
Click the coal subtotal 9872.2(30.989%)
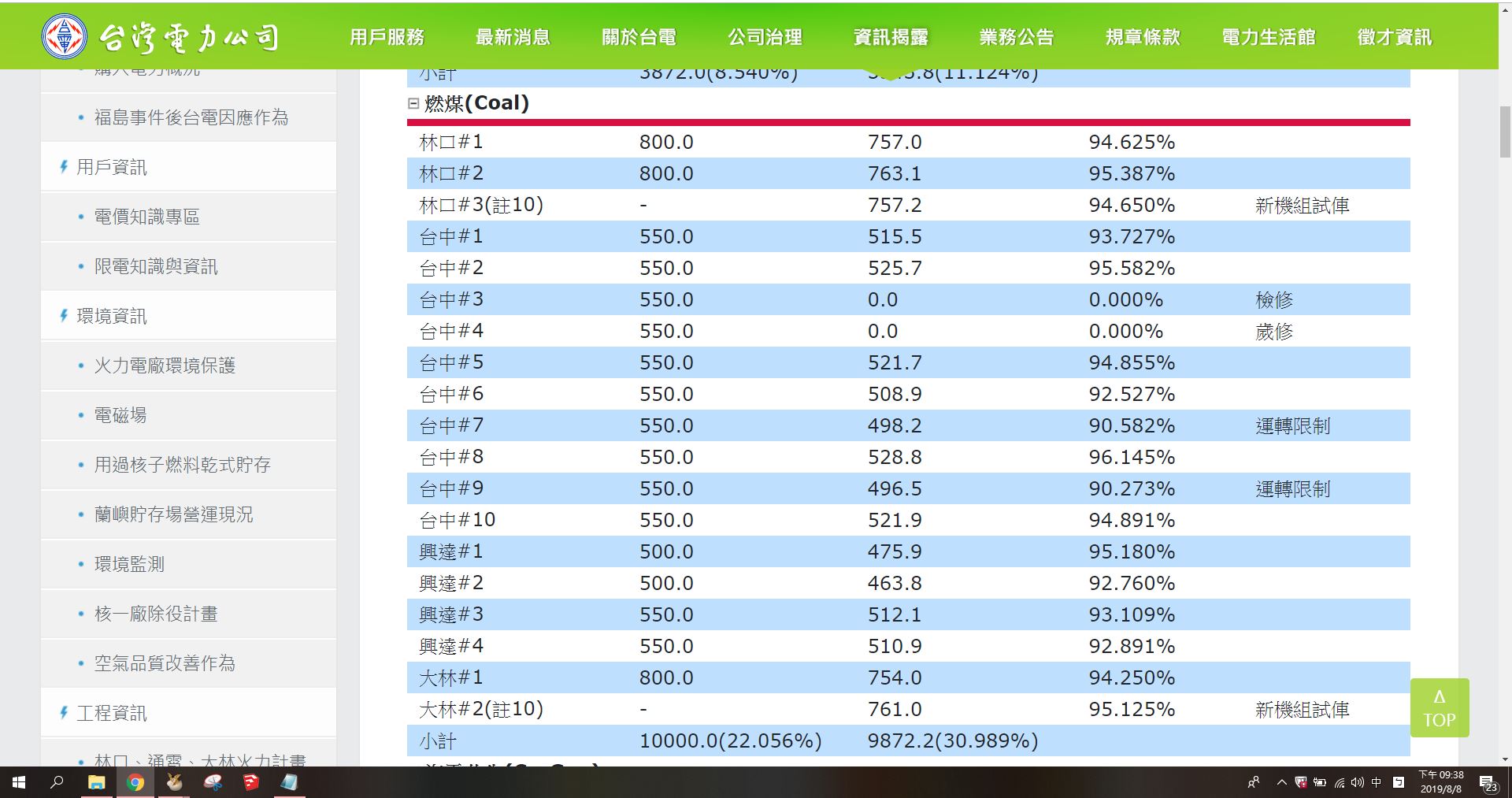pyautogui.click(x=953, y=741)
